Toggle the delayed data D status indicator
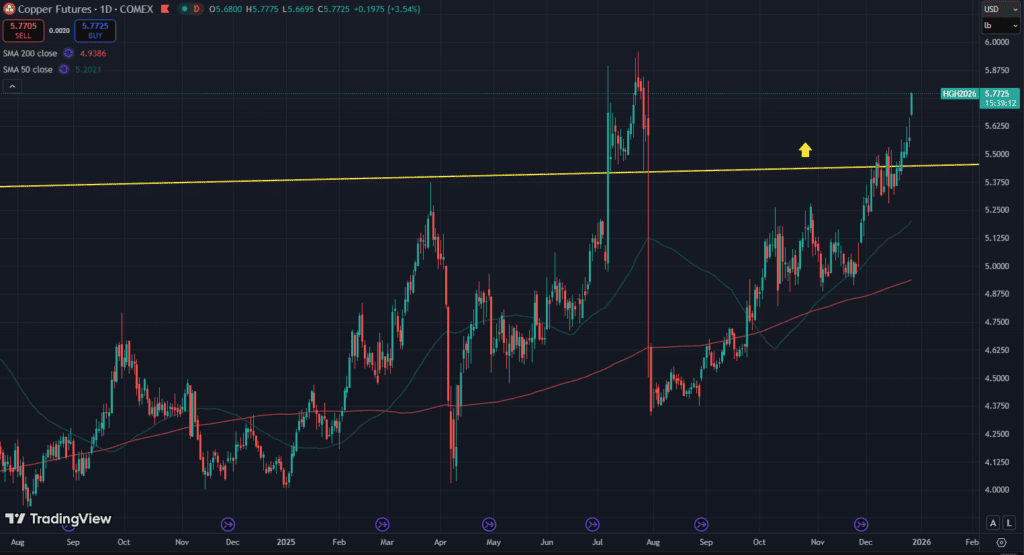The width and height of the screenshot is (1024, 555). pos(196,9)
